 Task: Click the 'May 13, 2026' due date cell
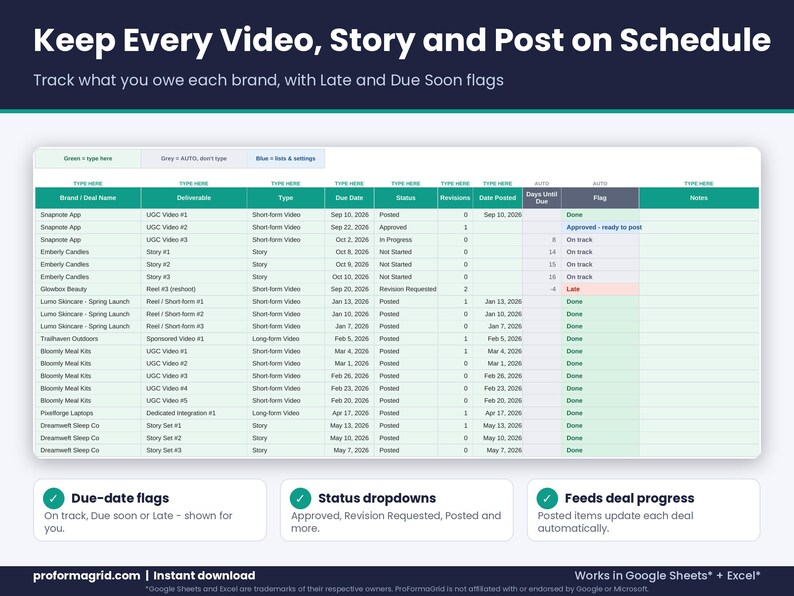pyautogui.click(x=349, y=426)
